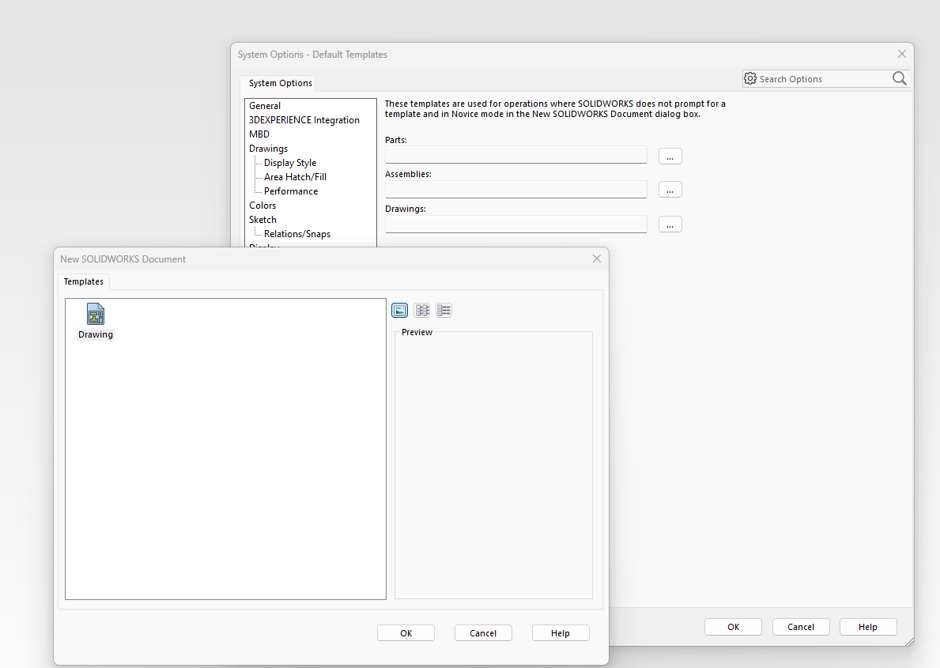Screen dimensions: 940x668
Task: Select Relations/Snaps under Sketch
Action: coord(297,234)
